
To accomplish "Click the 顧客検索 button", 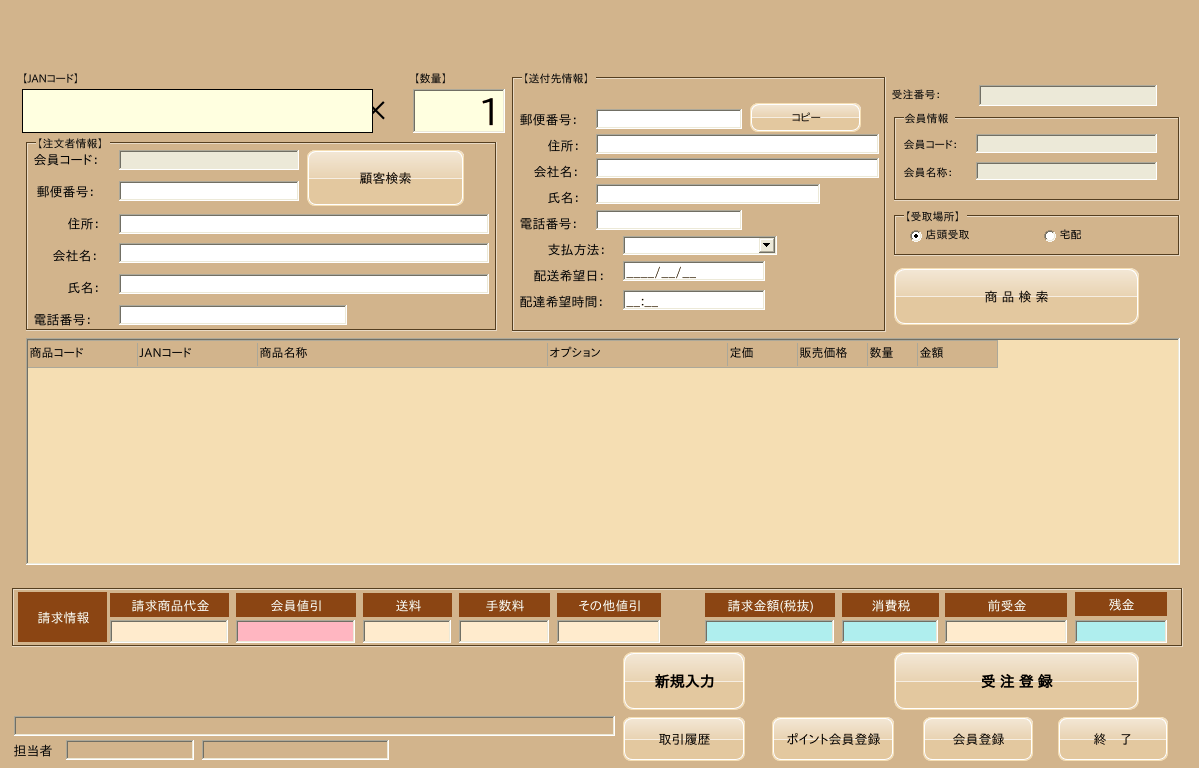I will coord(385,177).
